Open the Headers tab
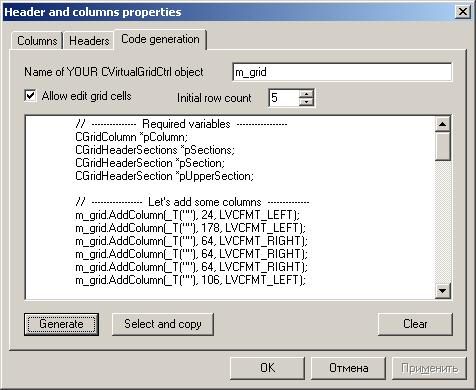This screenshot has width=476, height=390. 89,41
